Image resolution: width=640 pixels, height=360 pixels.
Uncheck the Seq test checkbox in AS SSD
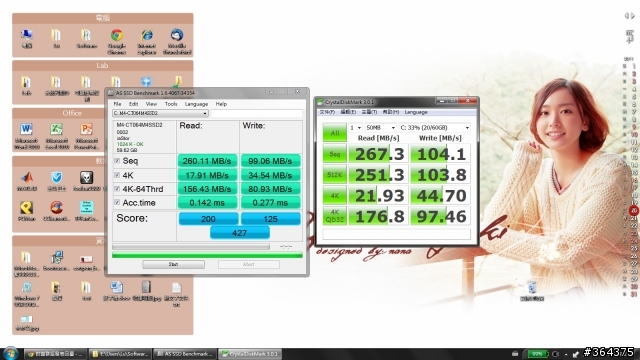tap(117, 161)
